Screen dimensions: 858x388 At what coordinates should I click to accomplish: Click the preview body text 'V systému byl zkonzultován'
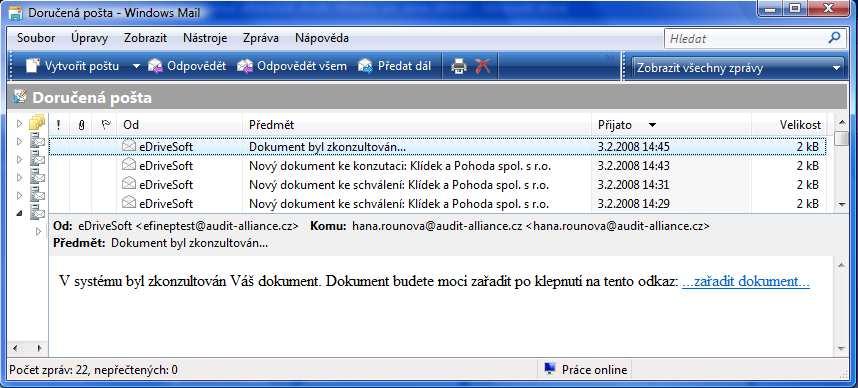[x=142, y=282]
